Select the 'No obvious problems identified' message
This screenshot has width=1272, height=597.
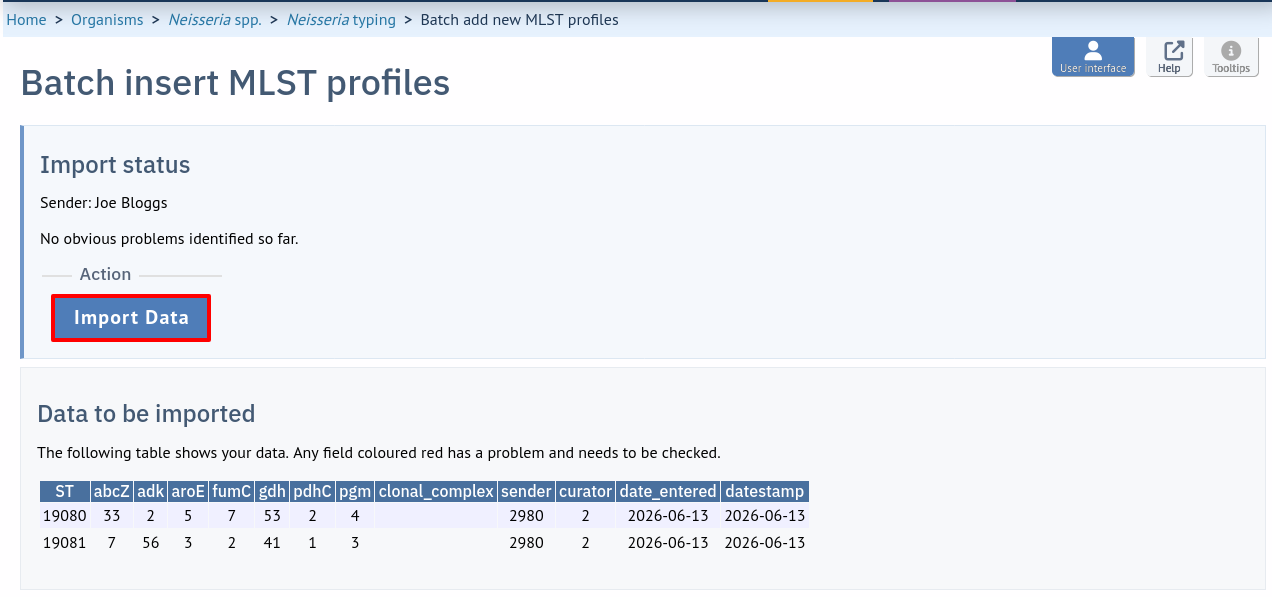(169, 239)
